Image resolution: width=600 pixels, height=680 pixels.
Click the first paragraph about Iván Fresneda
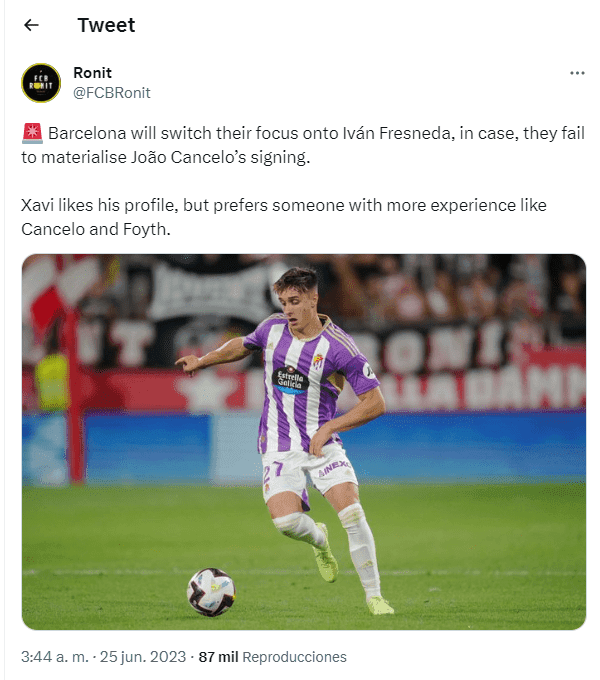click(x=303, y=145)
